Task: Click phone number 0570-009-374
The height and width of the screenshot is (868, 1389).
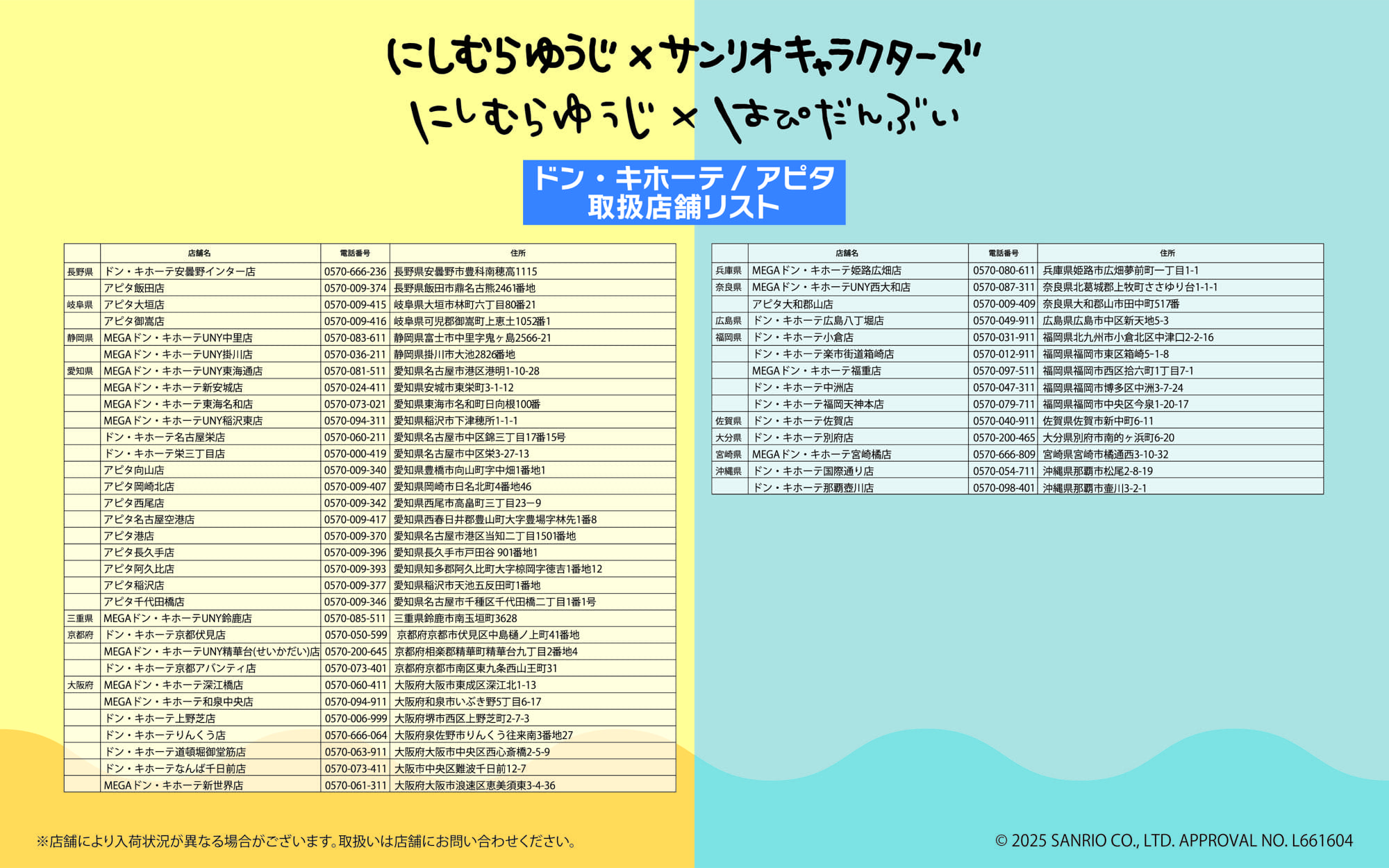Action: pos(355,288)
